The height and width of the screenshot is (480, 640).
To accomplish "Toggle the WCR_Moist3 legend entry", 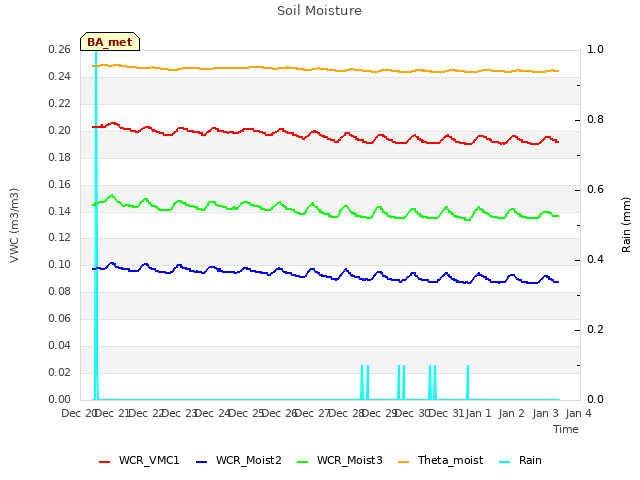I will pyautogui.click(x=340, y=460).
